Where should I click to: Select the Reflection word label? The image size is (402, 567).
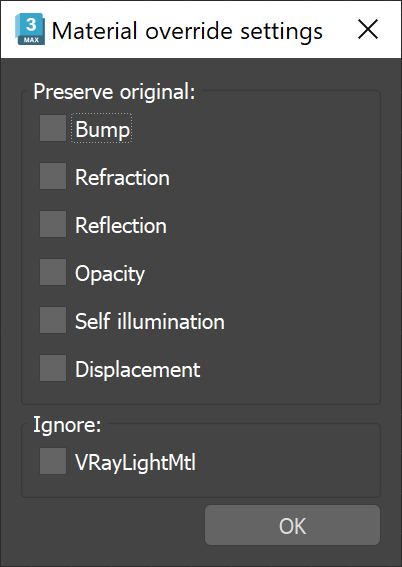tap(121, 225)
